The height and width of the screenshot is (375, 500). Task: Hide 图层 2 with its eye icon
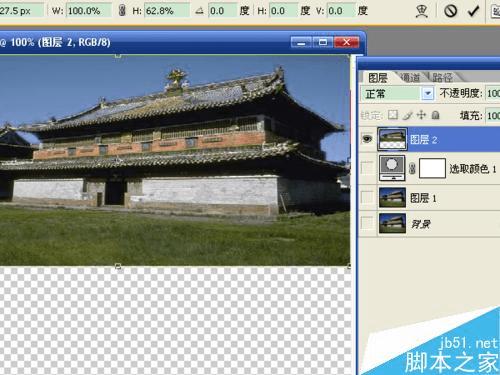tap(367, 139)
